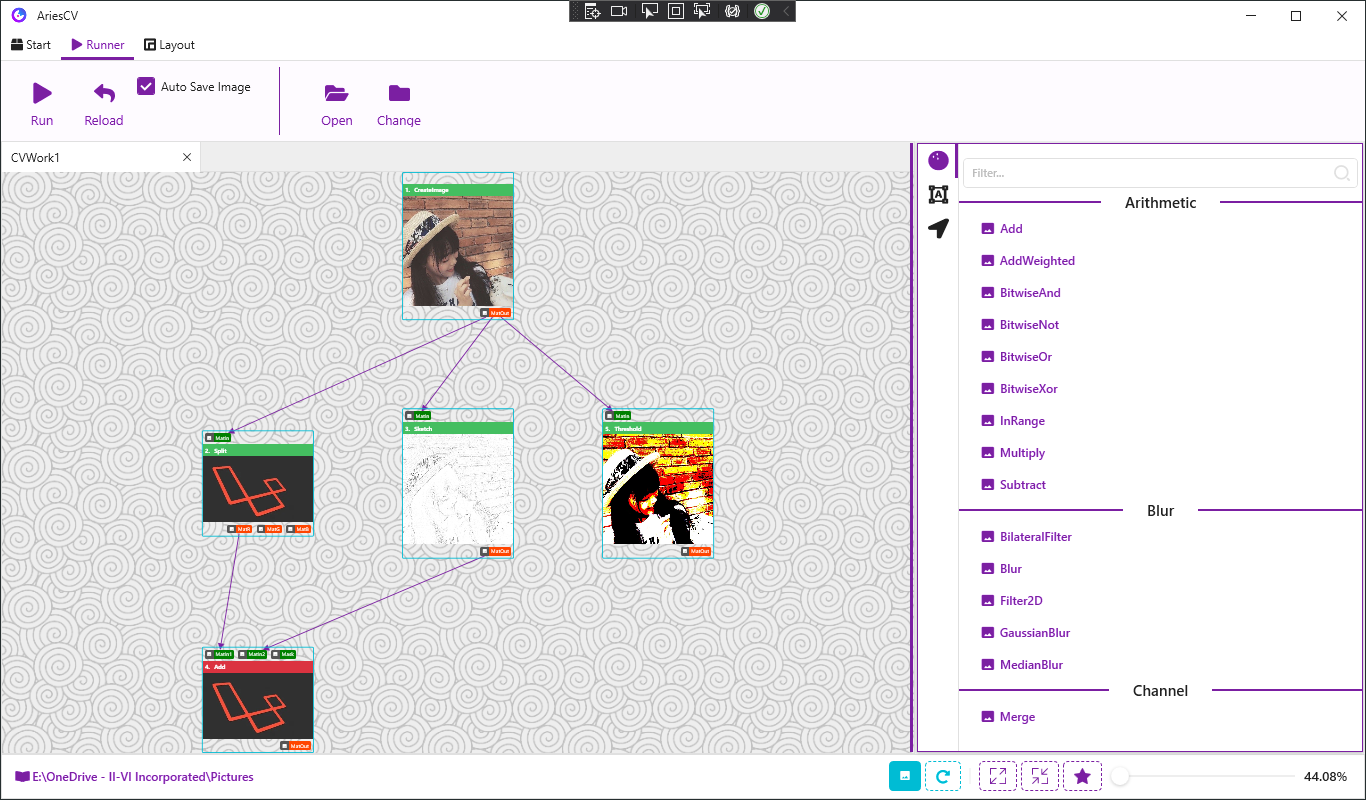Viewport: 1366px width, 800px height.
Task: Toggle the MatR output checkbox on Split node
Action: (x=231, y=529)
